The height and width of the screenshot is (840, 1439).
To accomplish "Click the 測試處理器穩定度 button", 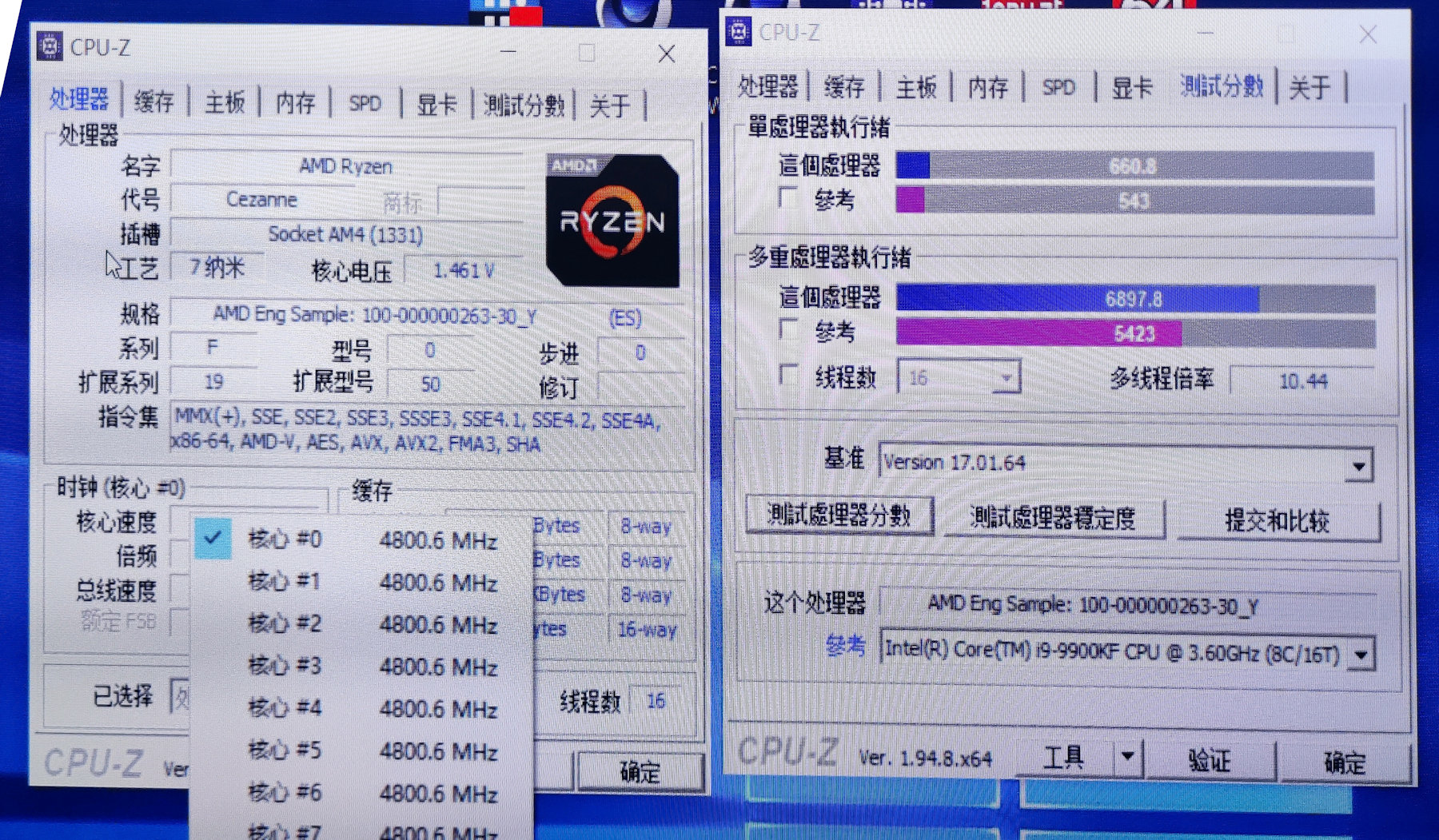I will click(1053, 518).
